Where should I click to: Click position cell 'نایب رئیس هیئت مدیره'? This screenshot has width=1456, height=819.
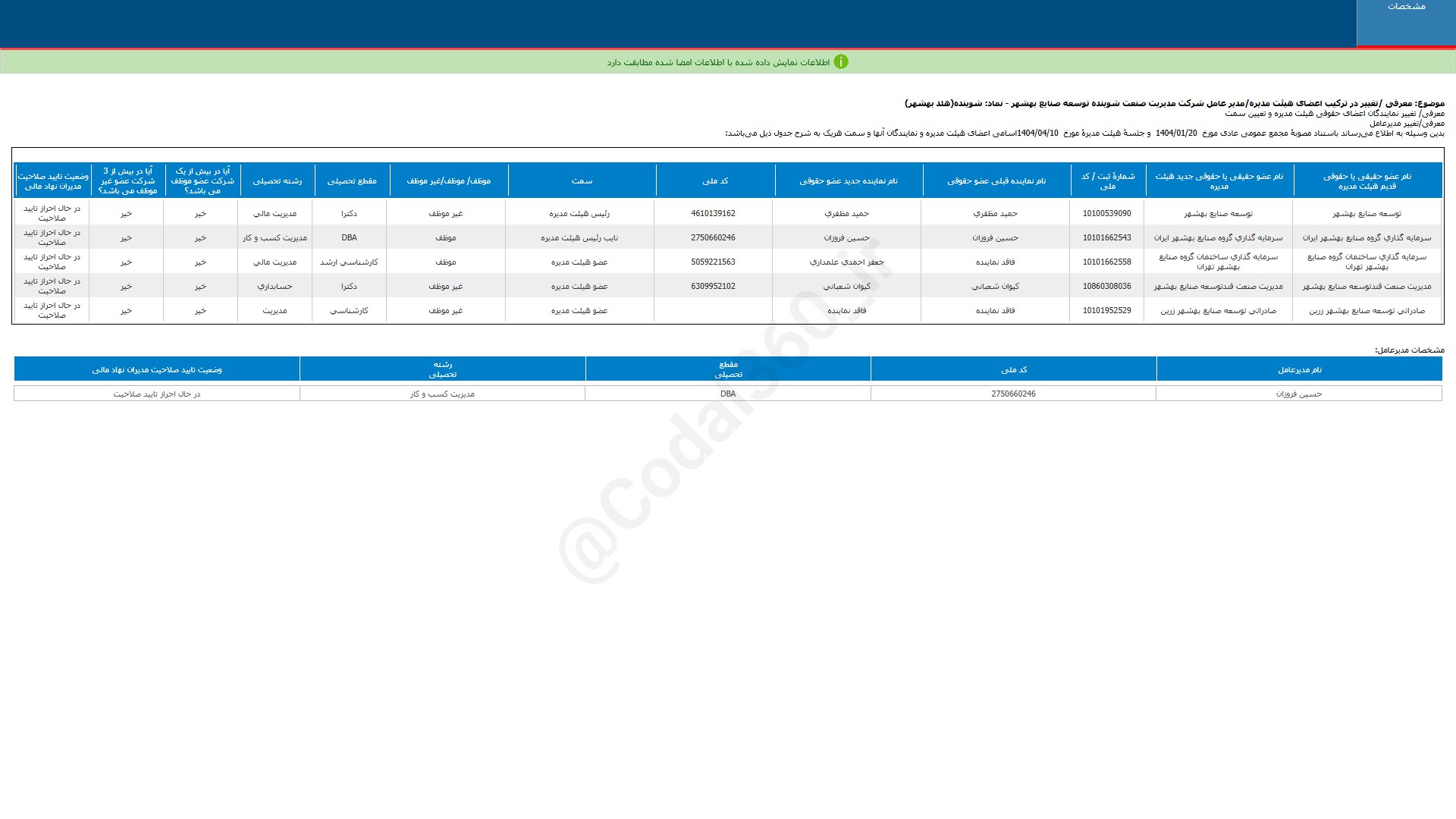coord(579,238)
